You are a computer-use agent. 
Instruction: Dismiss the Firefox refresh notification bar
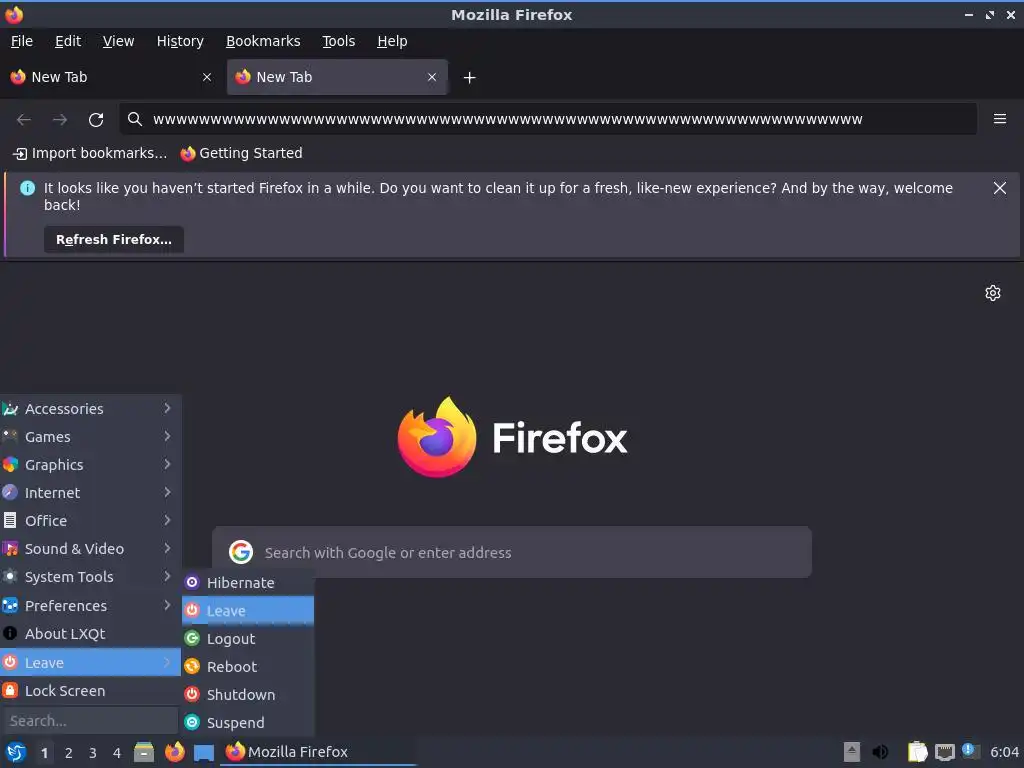tap(999, 188)
